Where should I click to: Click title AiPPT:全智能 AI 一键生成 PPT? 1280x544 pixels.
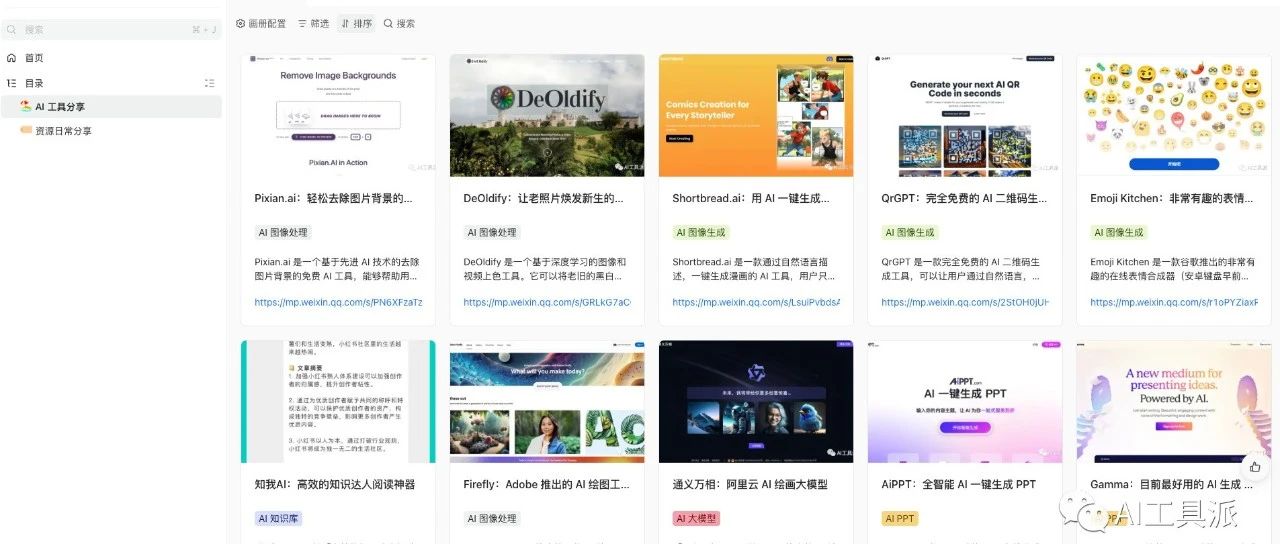[958, 484]
